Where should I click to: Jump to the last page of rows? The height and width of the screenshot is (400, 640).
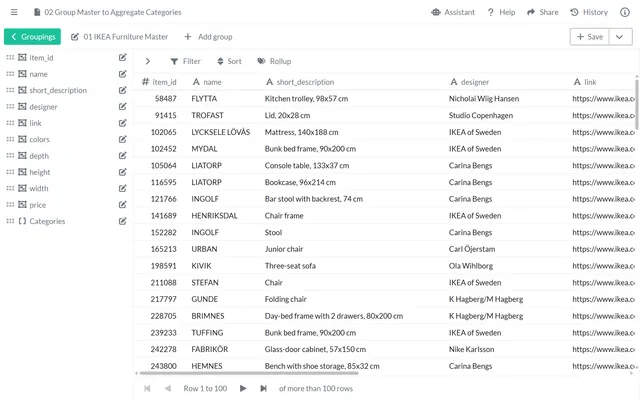pyautogui.click(x=264, y=388)
